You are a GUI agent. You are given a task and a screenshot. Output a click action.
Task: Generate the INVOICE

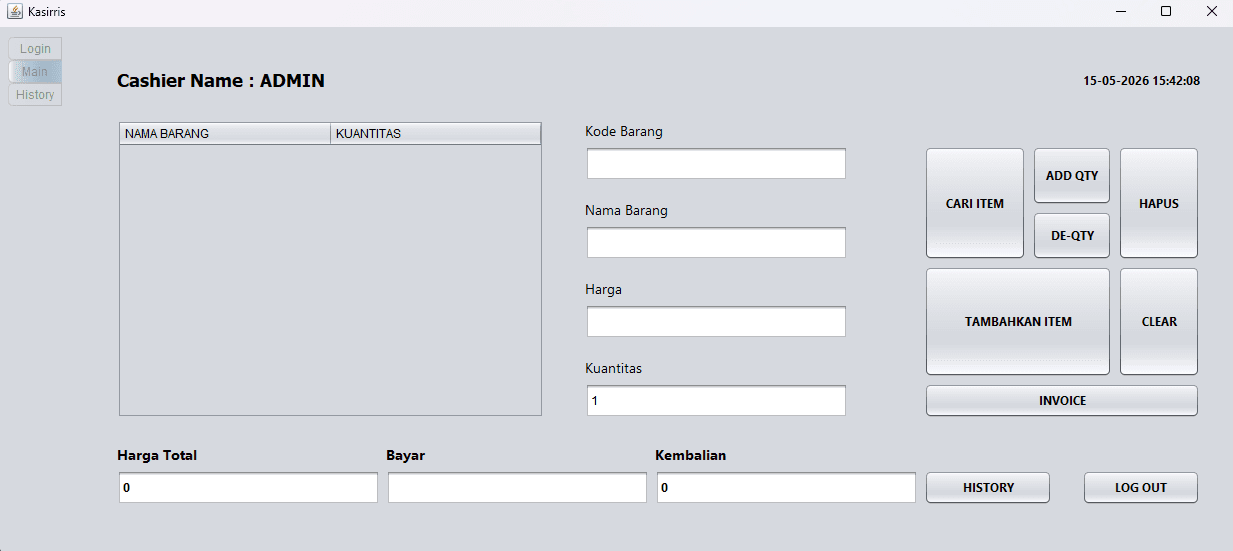[x=1062, y=400]
